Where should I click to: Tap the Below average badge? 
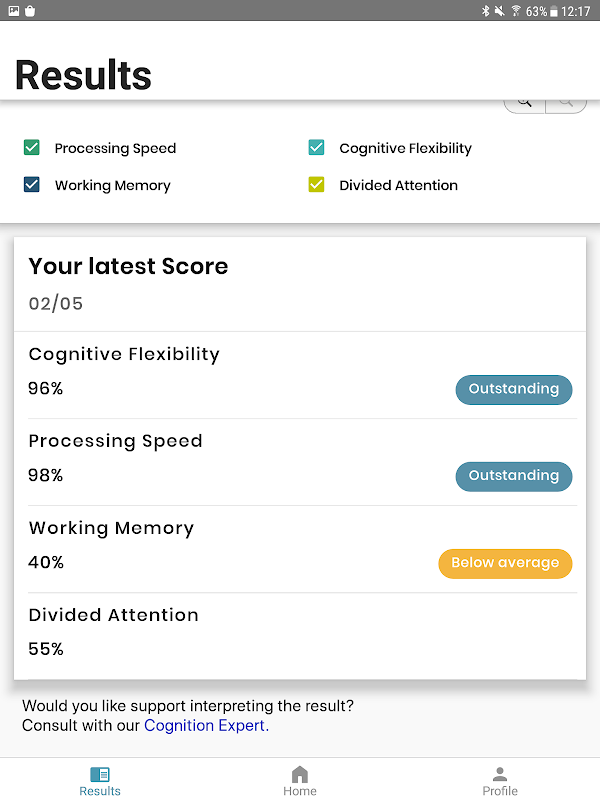(505, 563)
